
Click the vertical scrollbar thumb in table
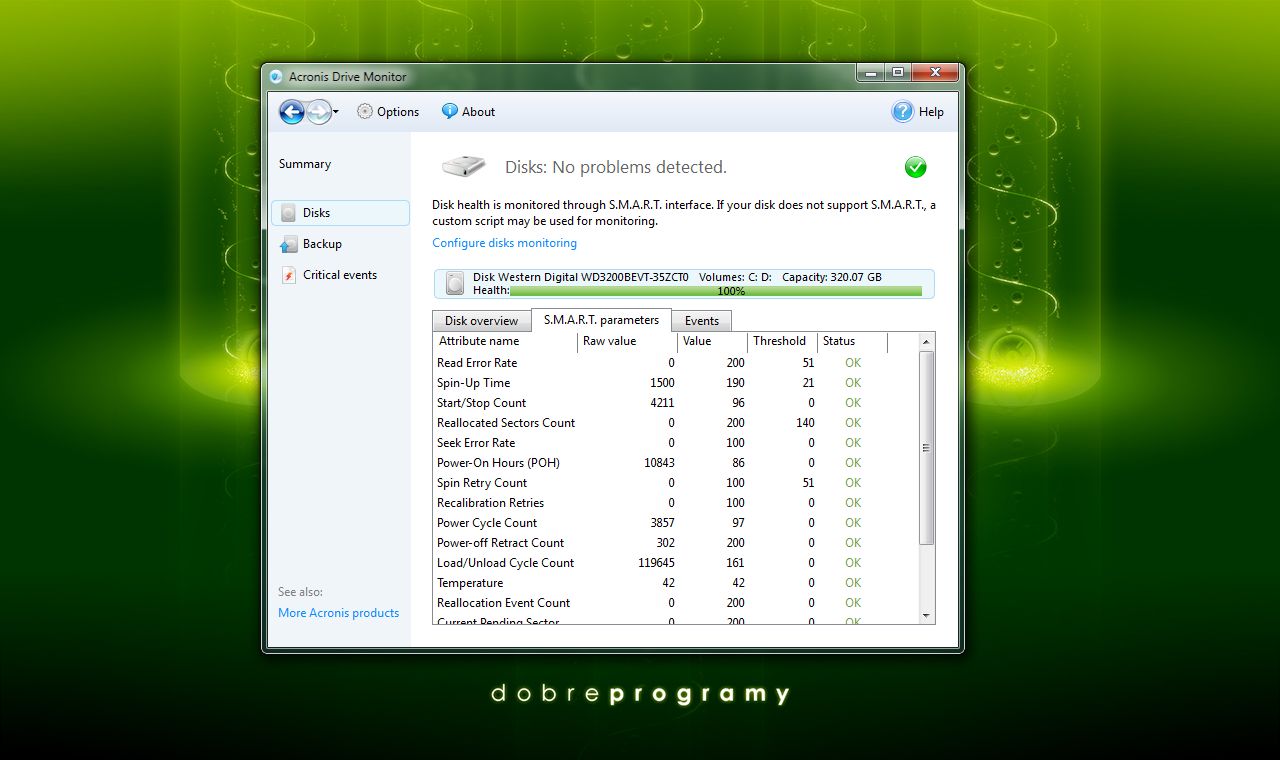[x=926, y=448]
